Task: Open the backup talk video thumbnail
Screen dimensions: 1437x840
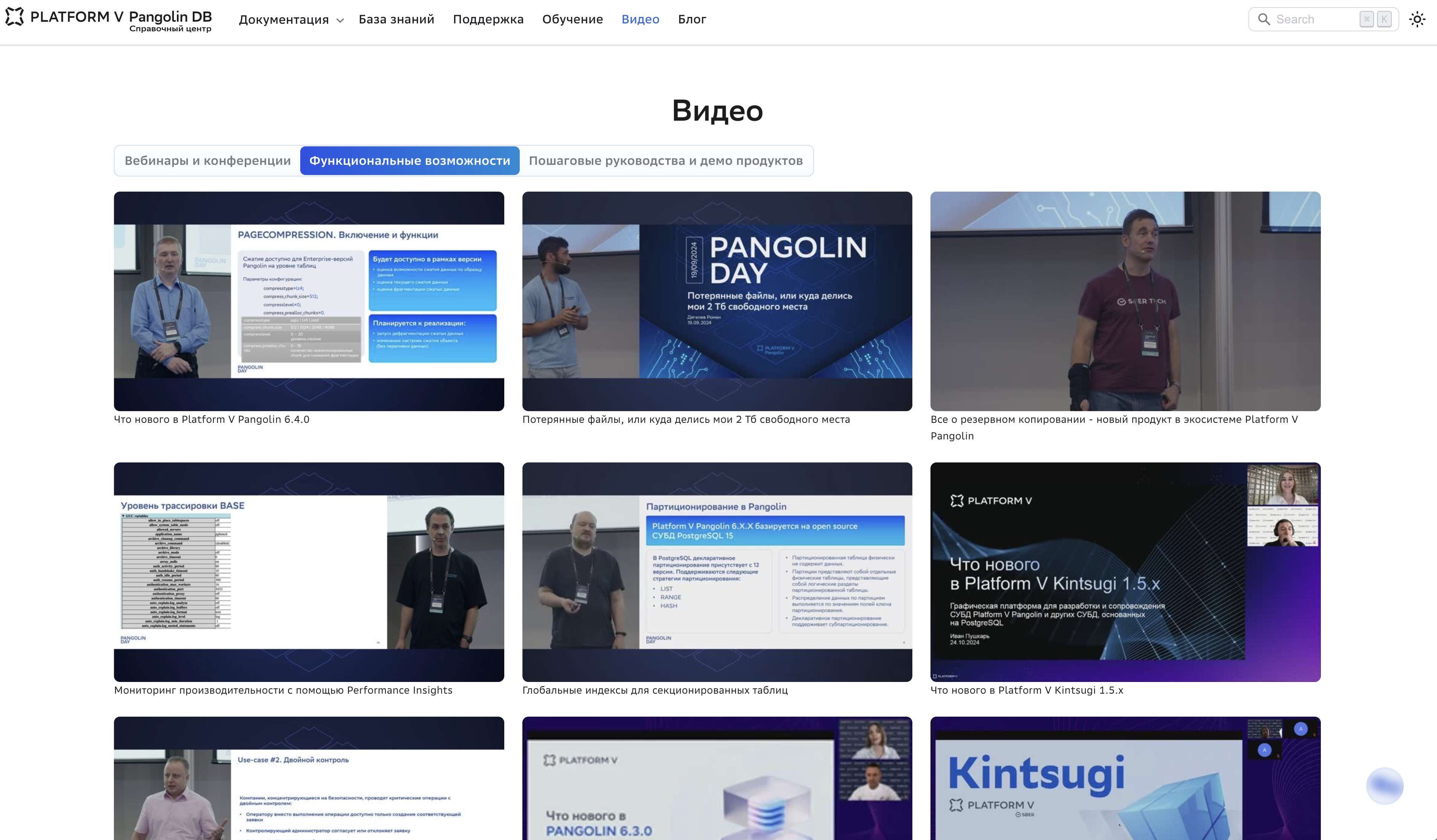Action: click(1125, 301)
